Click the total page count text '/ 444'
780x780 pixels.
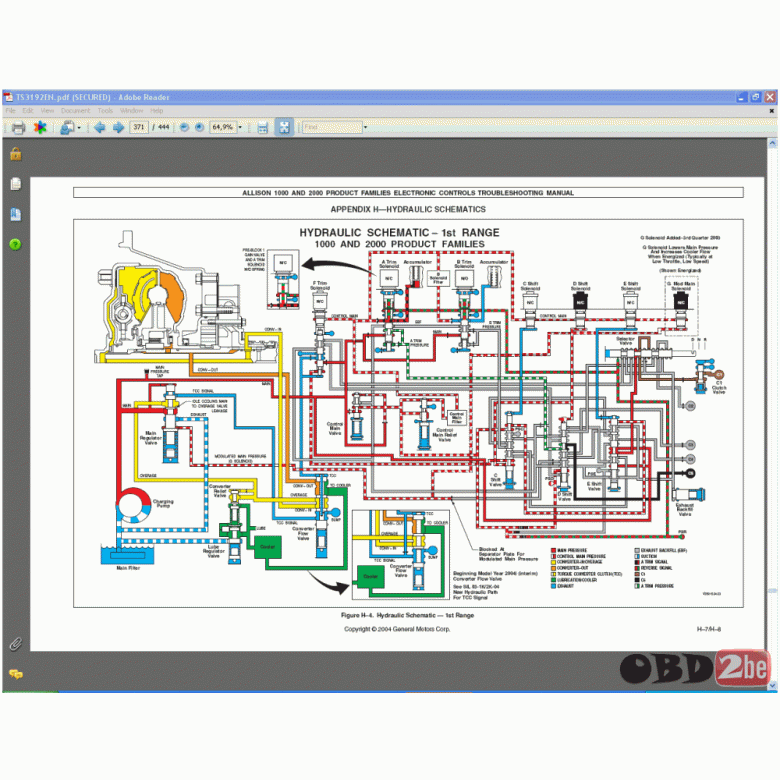click(x=161, y=127)
